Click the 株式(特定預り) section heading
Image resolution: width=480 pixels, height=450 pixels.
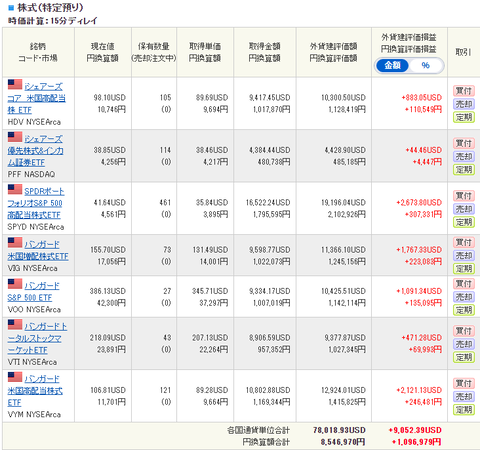point(50,7)
